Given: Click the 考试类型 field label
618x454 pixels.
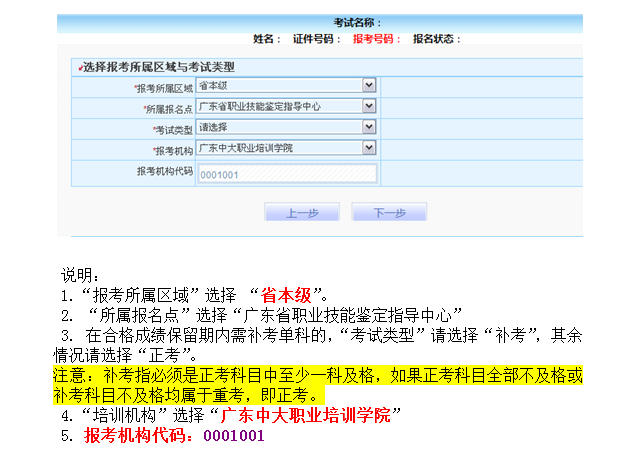Looking at the screenshot, I should coord(173,130).
